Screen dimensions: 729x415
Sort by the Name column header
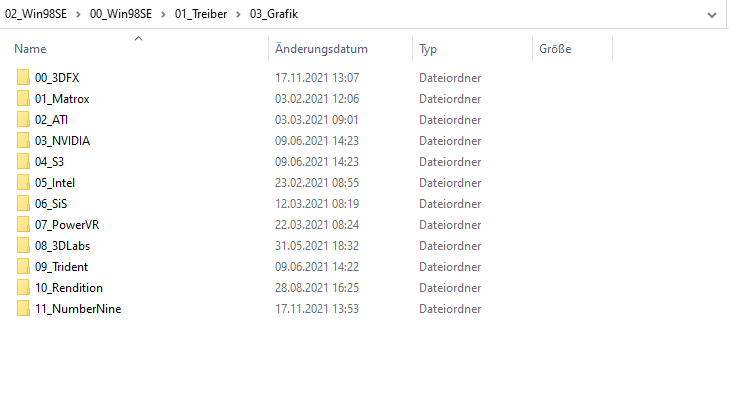click(30, 49)
